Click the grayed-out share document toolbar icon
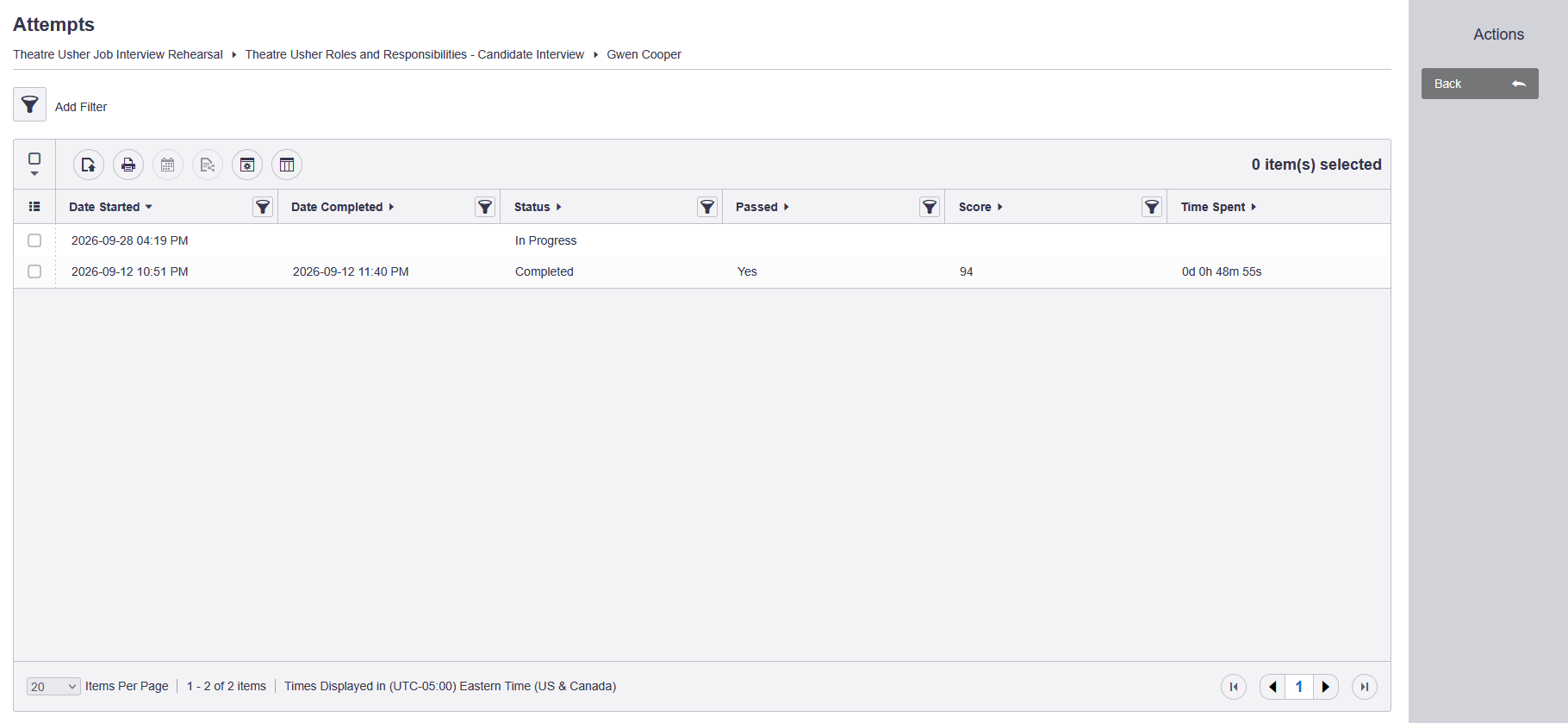Viewport: 1568px width, 723px height. pos(208,165)
